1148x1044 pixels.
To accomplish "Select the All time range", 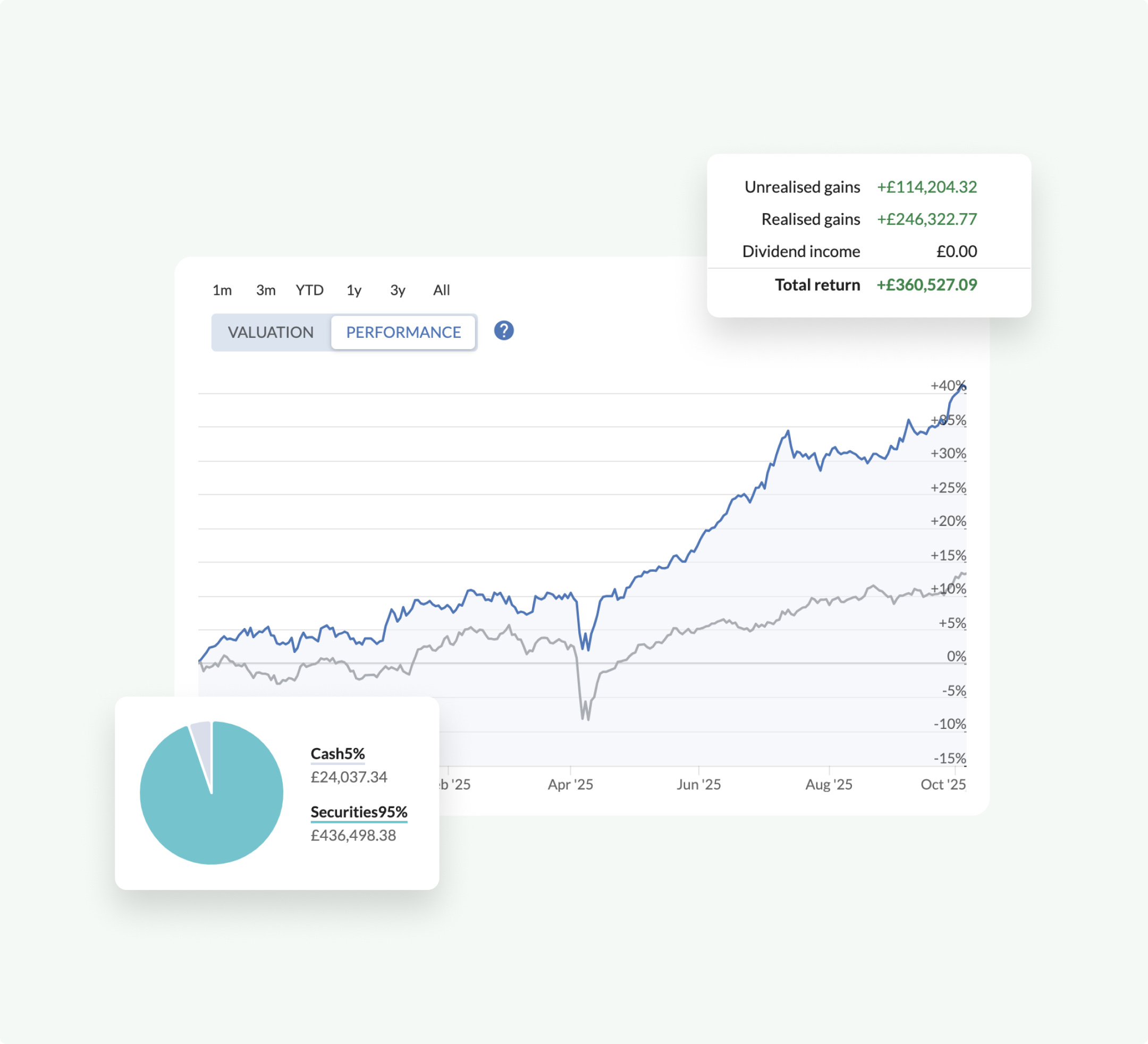I will 440,290.
